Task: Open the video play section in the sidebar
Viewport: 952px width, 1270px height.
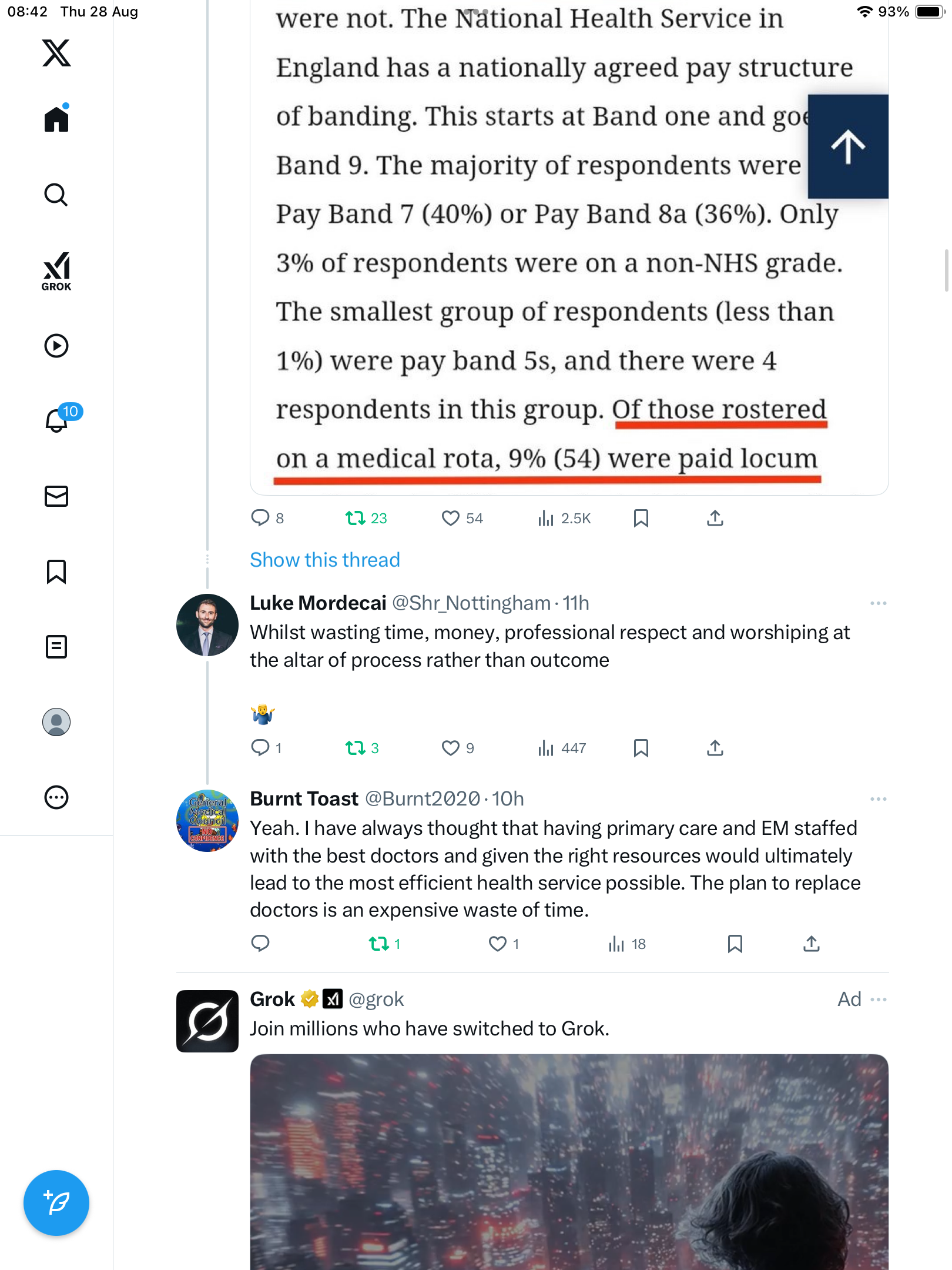Action: 56,346
